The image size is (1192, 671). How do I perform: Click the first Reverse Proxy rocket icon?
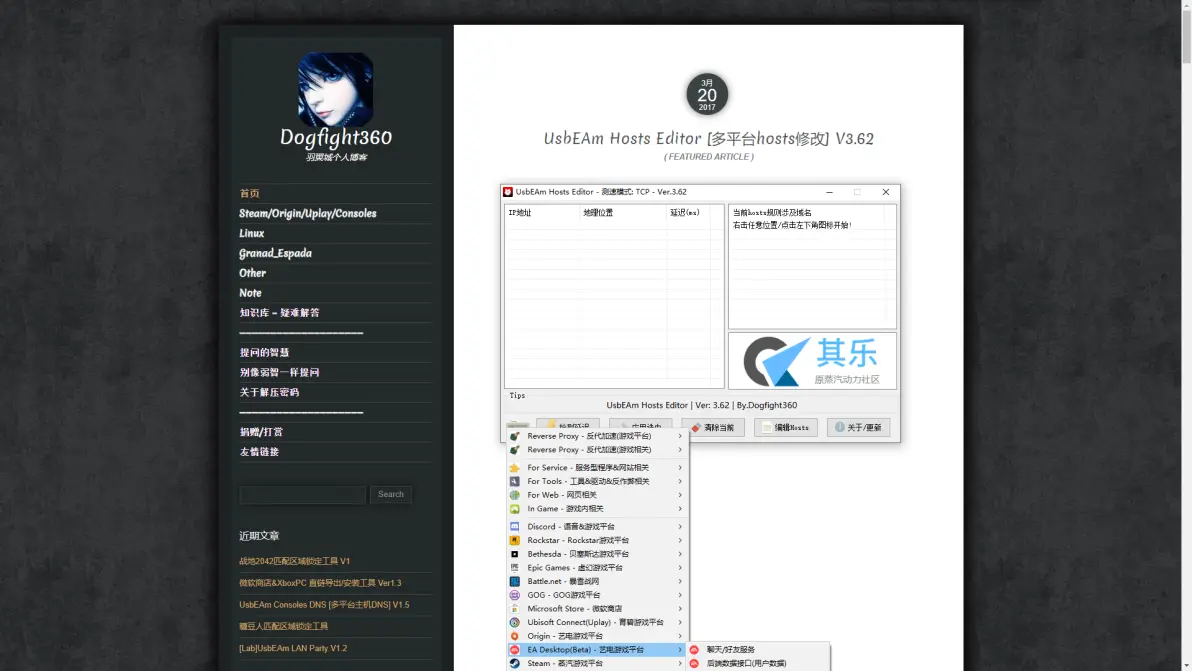coord(515,436)
